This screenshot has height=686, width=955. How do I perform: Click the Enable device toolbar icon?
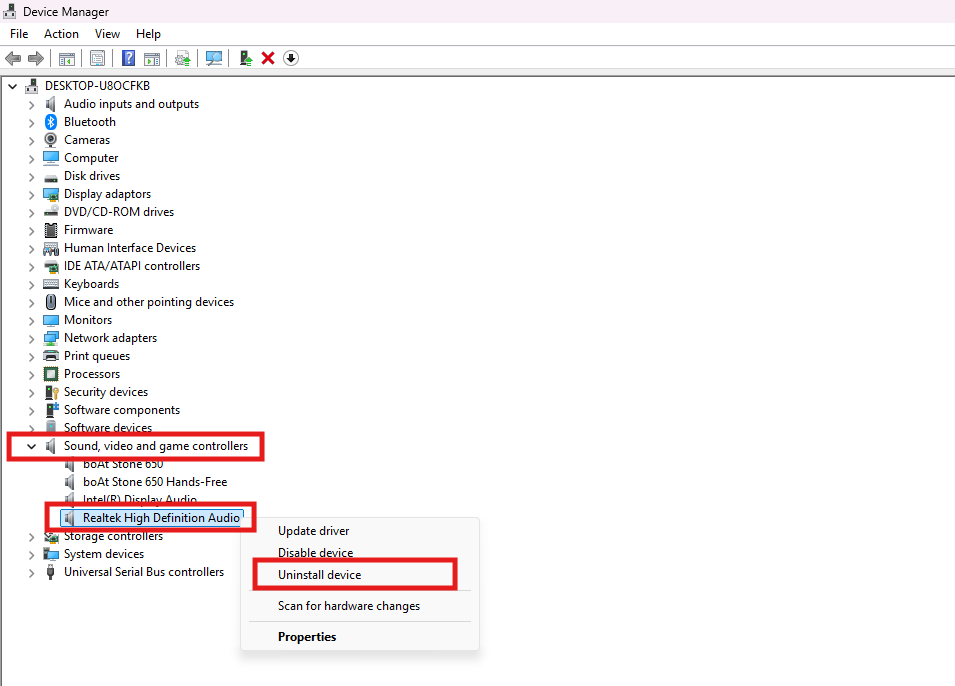tap(245, 58)
